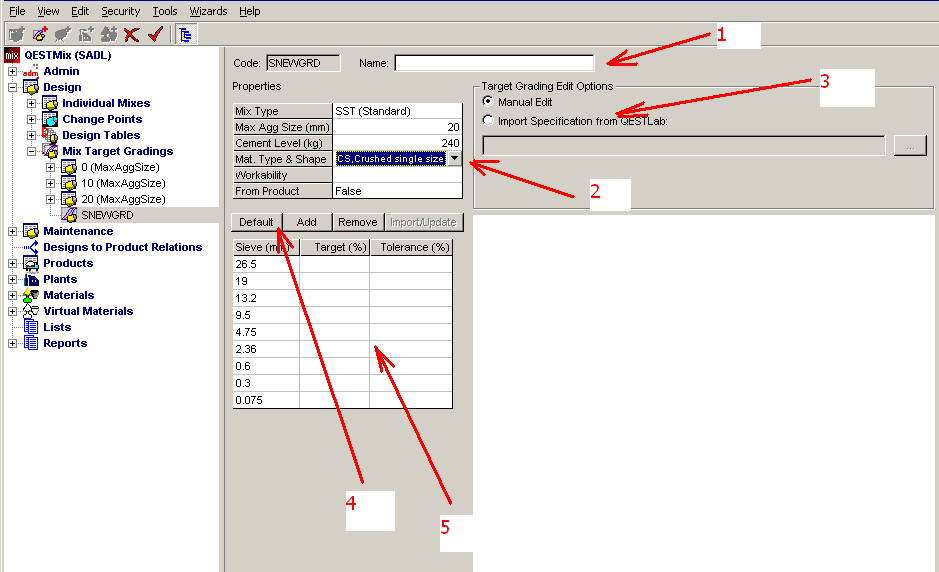Click the Plants factory icon in tree
Viewport: 939px width, 572px height.
31,279
